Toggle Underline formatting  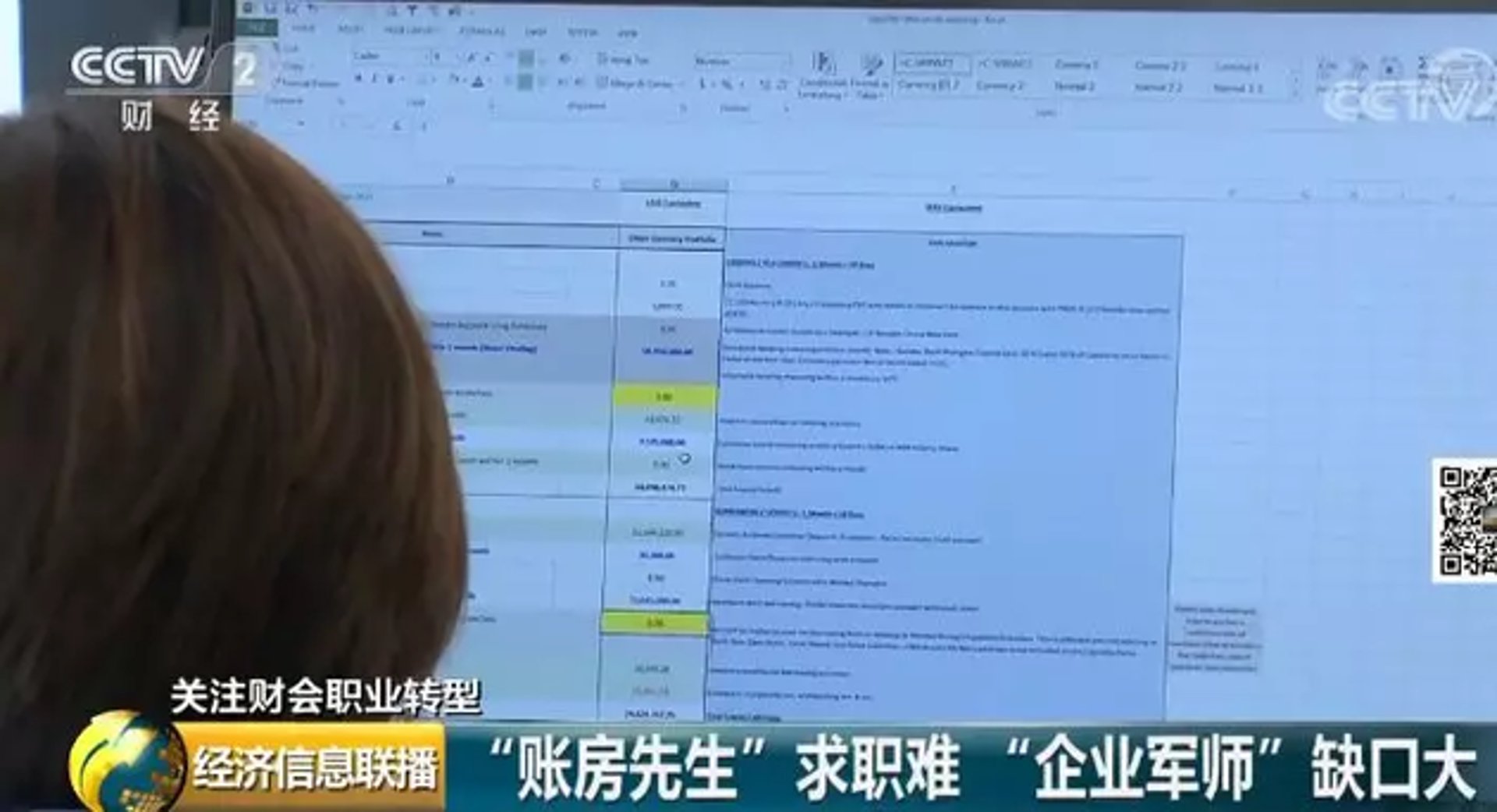click(x=391, y=79)
